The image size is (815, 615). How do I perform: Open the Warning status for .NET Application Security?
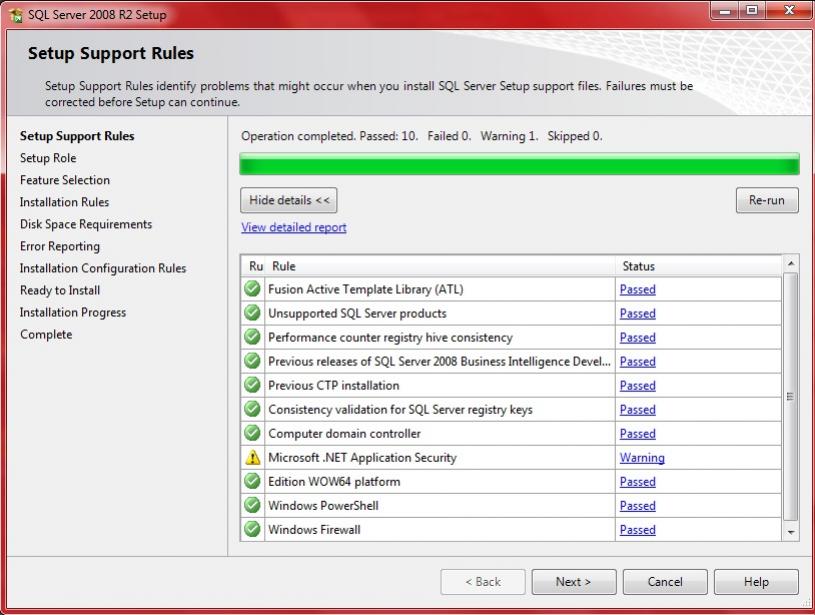(642, 457)
